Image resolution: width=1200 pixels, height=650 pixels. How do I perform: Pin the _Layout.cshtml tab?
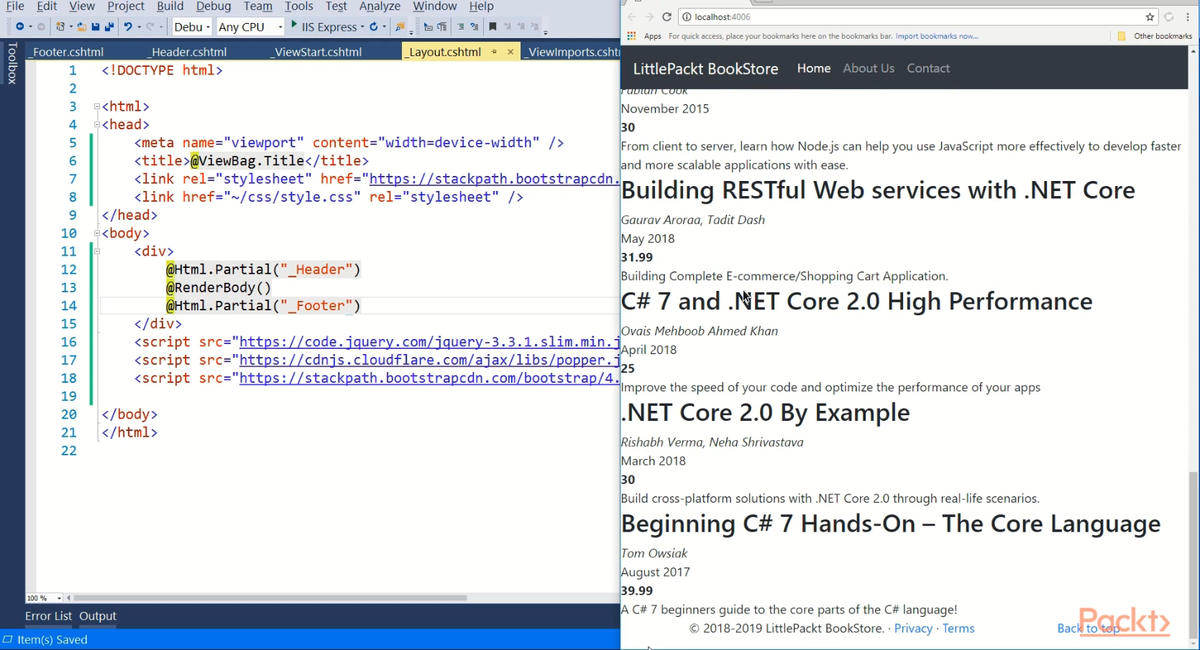(495, 52)
